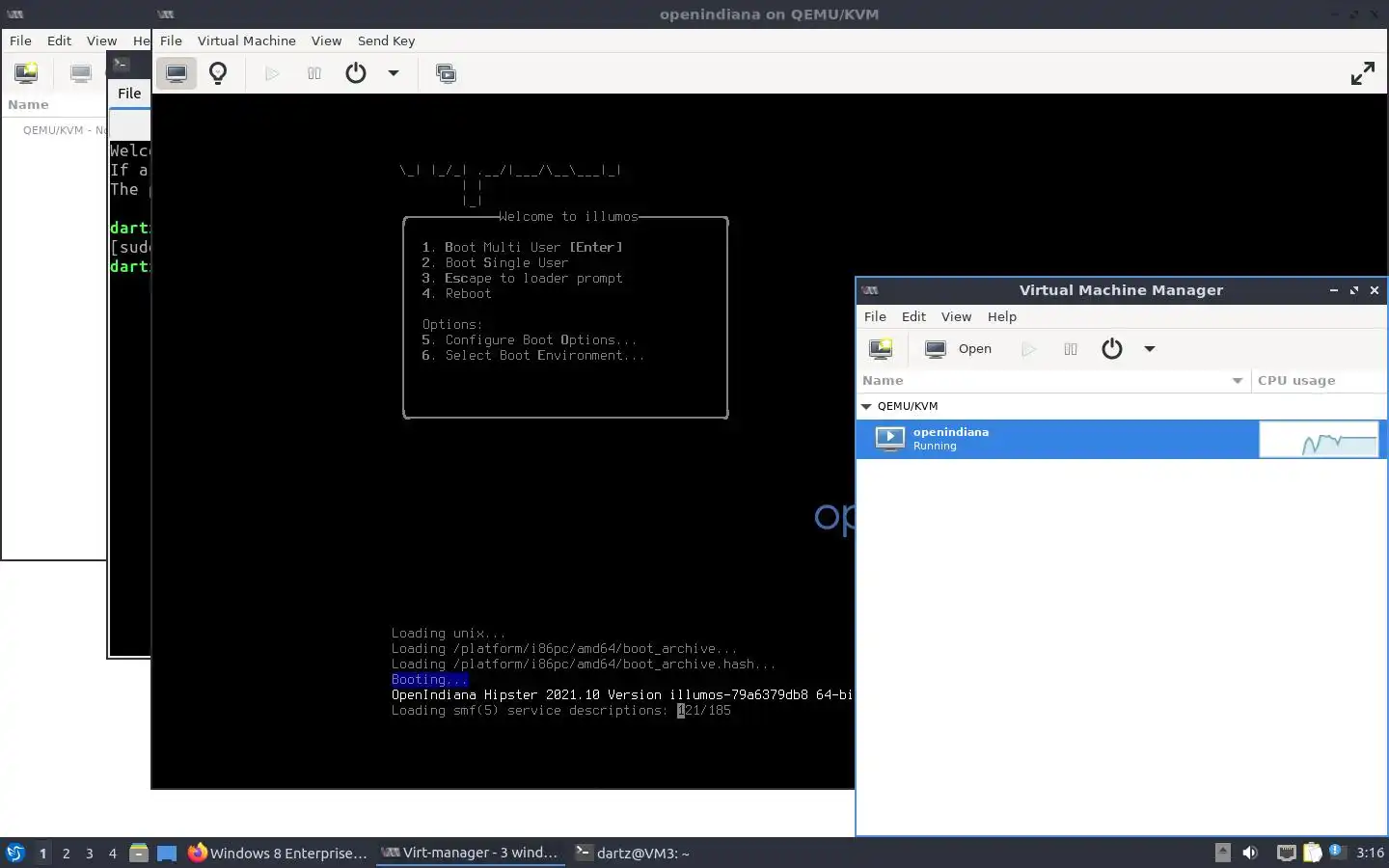Click the openindiana CPU usage graph

pyautogui.click(x=1320, y=440)
